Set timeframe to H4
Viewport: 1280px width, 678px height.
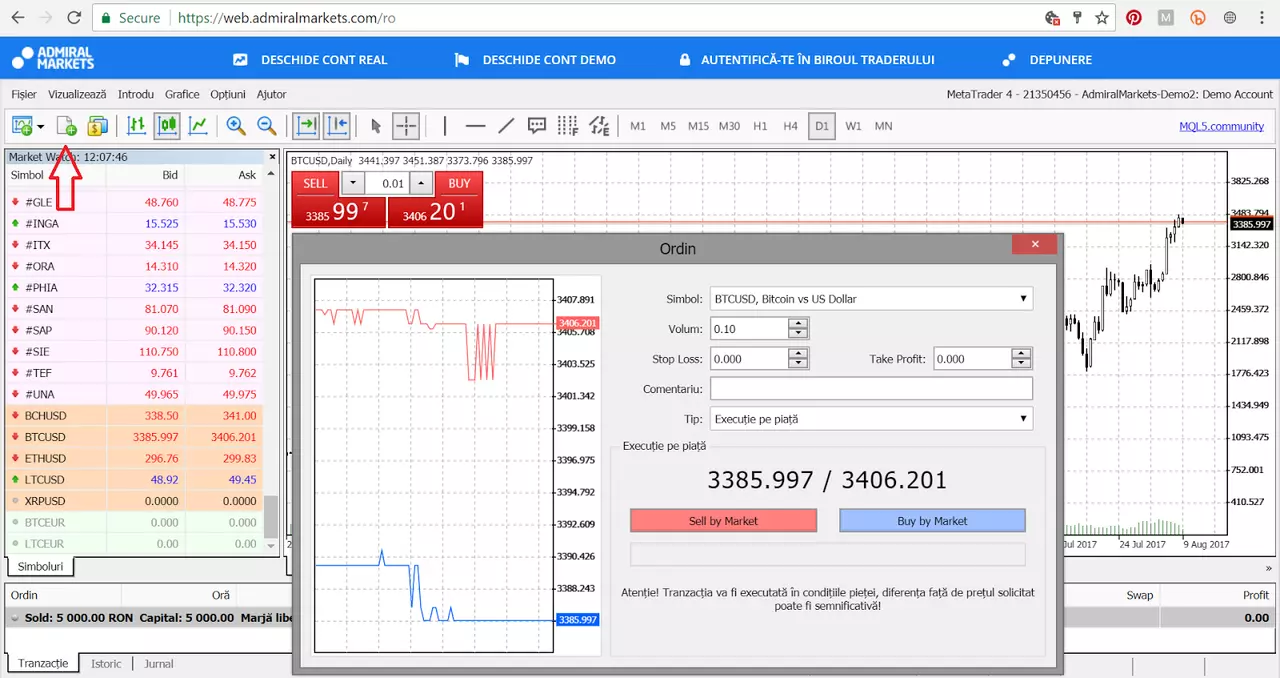tap(791, 126)
